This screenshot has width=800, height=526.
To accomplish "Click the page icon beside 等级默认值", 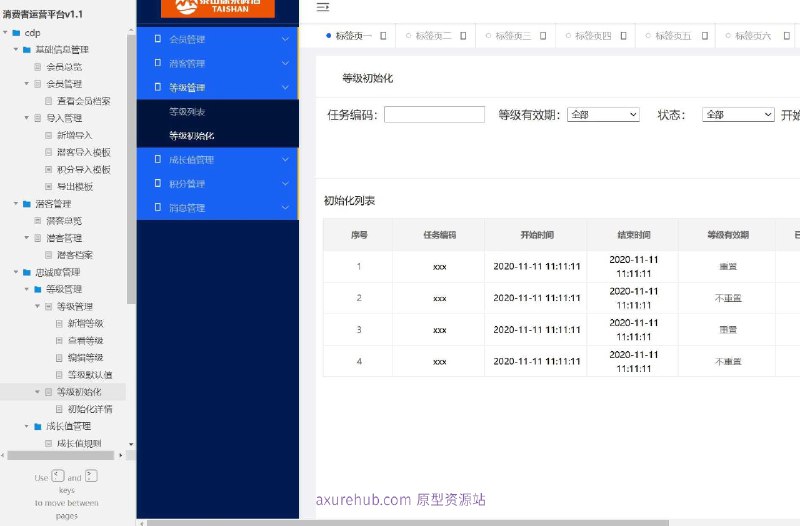I will [59, 374].
